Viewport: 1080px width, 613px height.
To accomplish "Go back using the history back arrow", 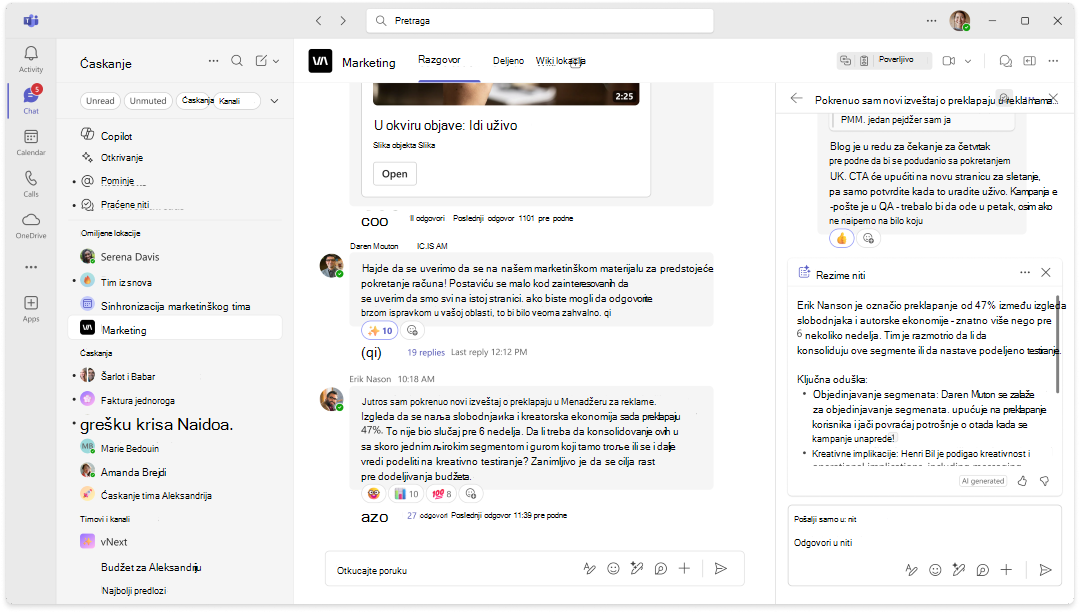I will click(319, 21).
